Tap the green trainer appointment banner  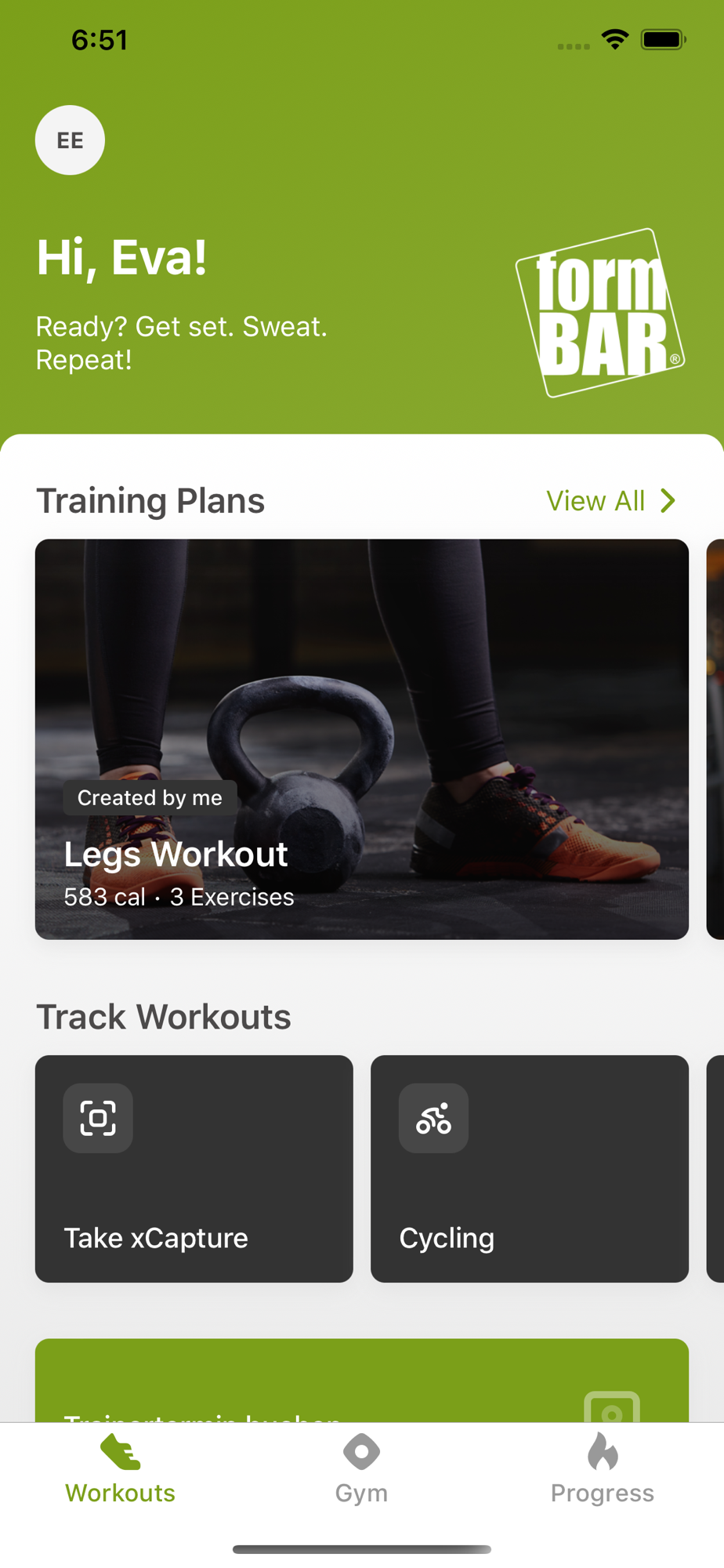click(362, 1381)
